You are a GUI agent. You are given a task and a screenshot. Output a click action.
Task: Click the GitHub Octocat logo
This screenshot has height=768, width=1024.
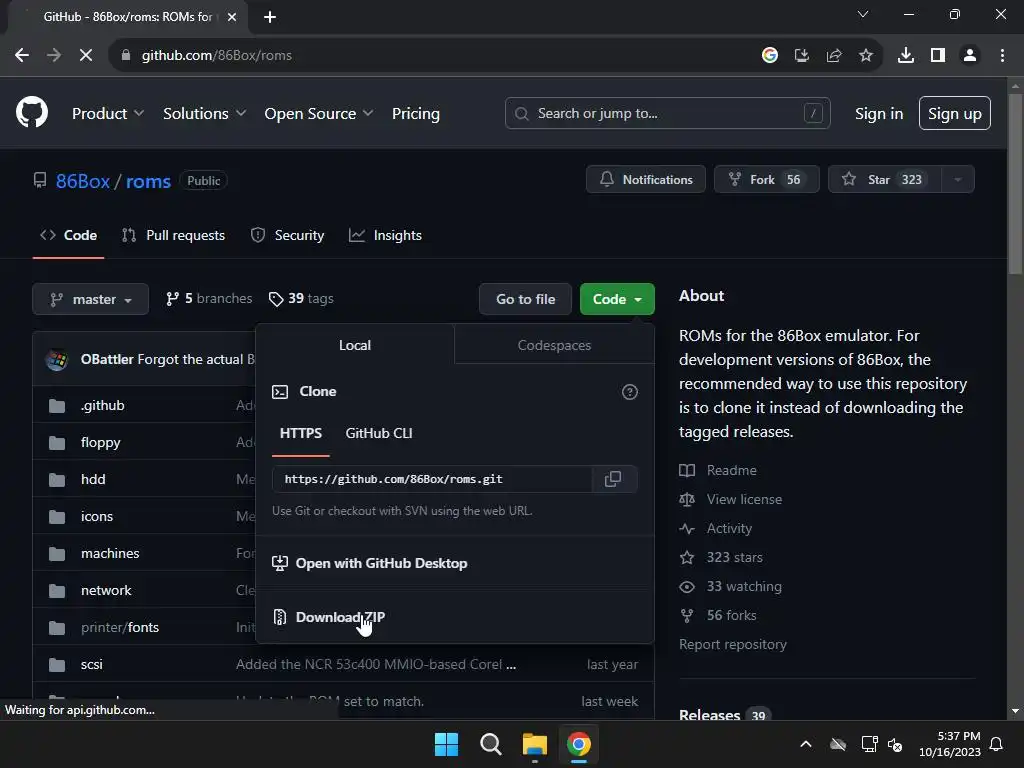coord(32,112)
